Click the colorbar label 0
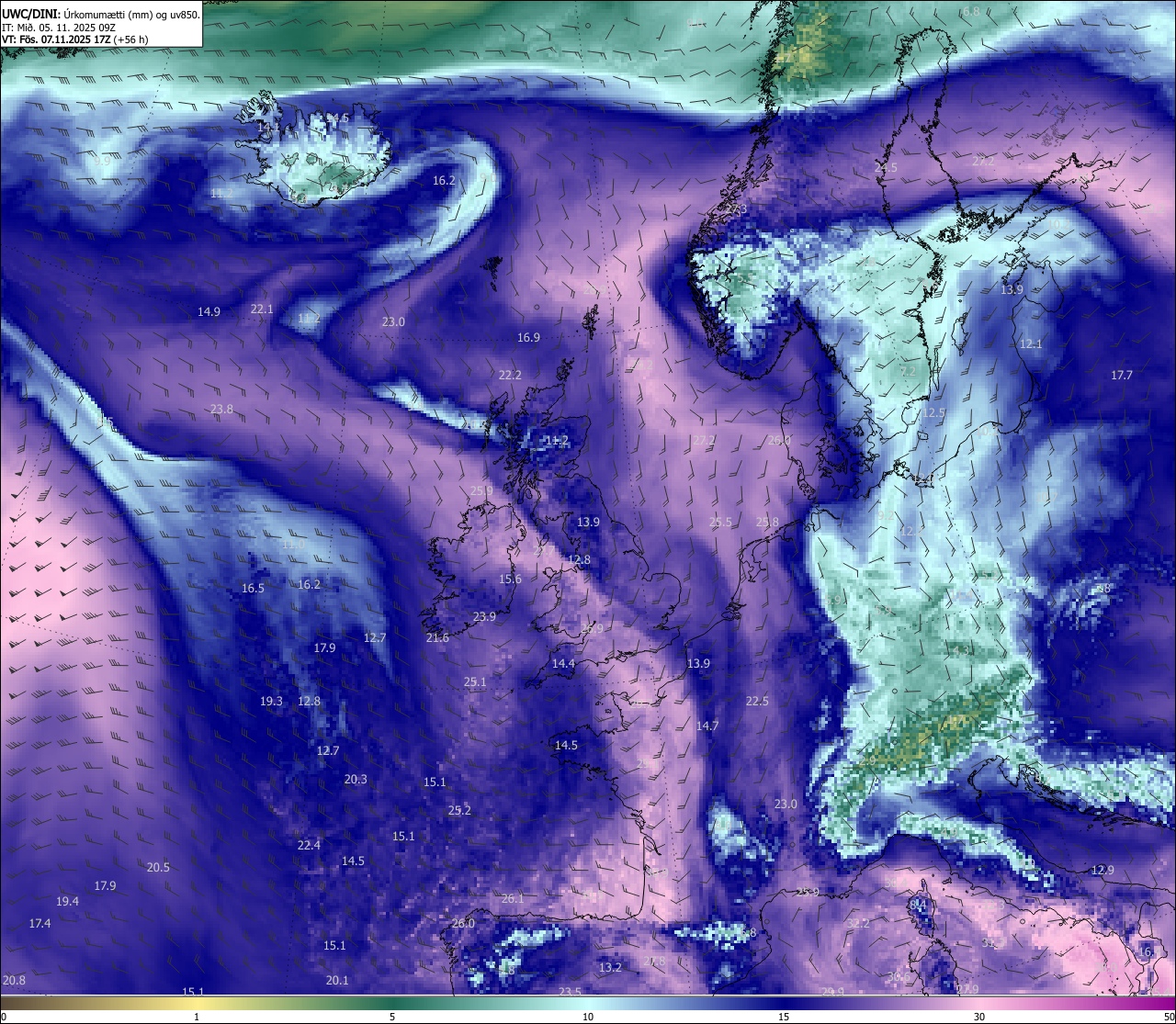 click(3, 1017)
